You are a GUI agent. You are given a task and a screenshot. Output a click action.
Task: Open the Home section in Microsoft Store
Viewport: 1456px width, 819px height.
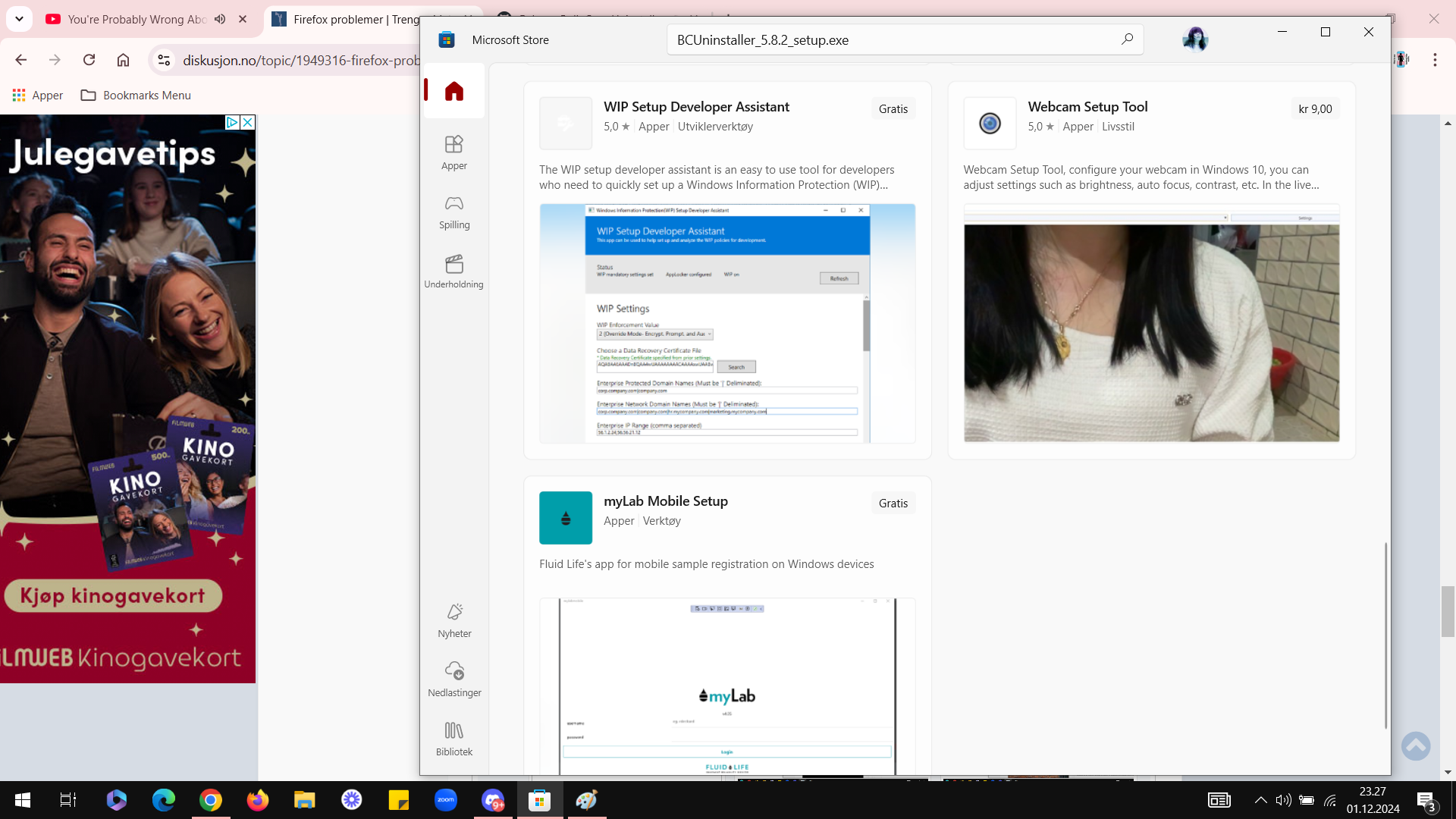(454, 91)
